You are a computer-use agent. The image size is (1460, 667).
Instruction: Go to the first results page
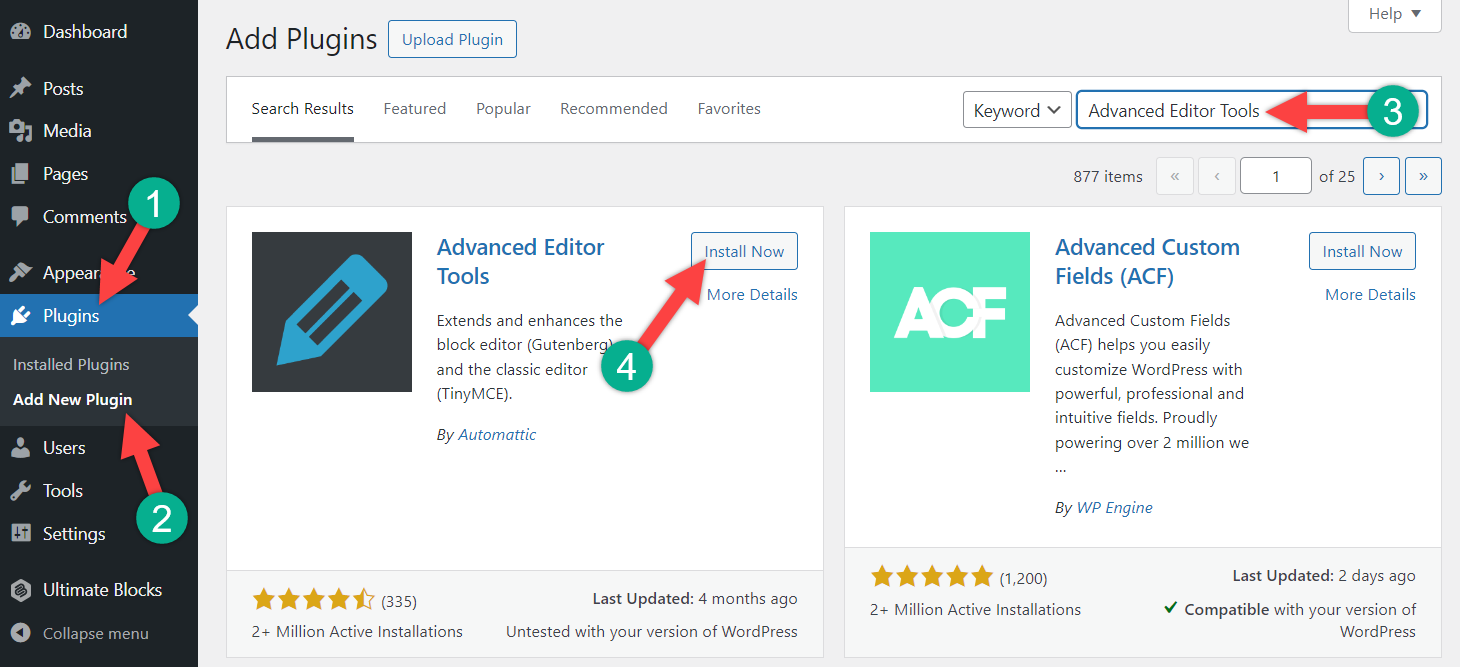pyautogui.click(x=1175, y=176)
